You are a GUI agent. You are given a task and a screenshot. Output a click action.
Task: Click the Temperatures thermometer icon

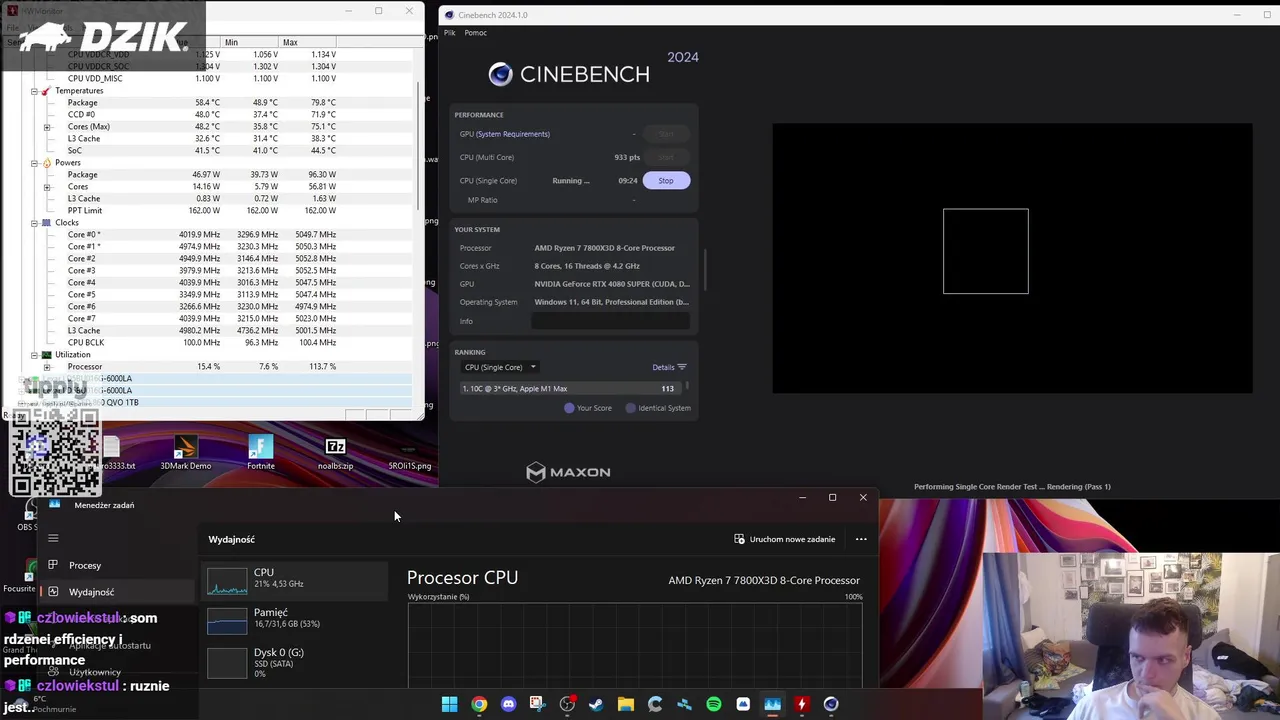tap(46, 91)
